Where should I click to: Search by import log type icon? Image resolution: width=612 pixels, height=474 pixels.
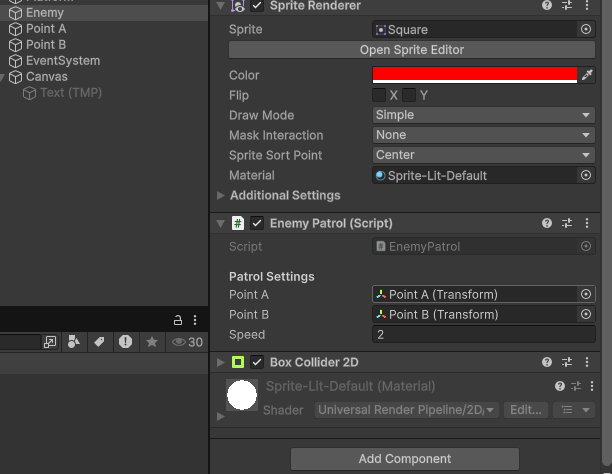[125, 342]
